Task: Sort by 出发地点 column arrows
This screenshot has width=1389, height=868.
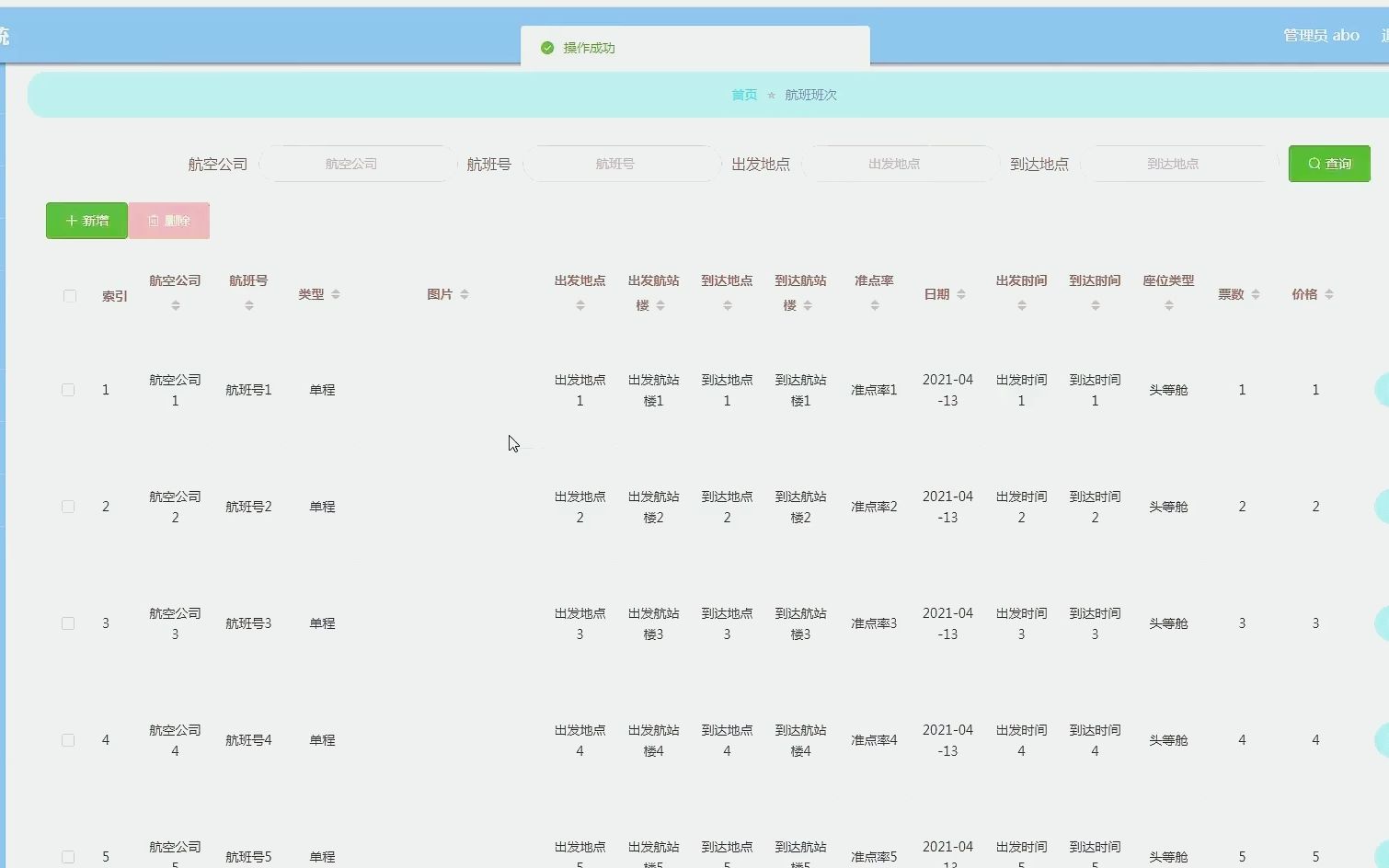Action: pyautogui.click(x=580, y=305)
